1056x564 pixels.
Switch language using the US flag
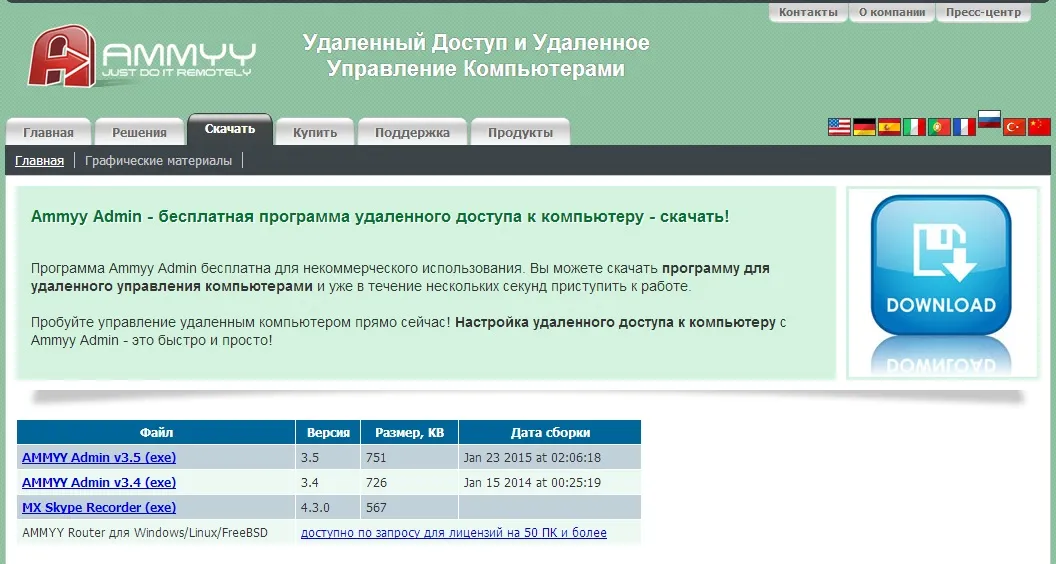[839, 127]
